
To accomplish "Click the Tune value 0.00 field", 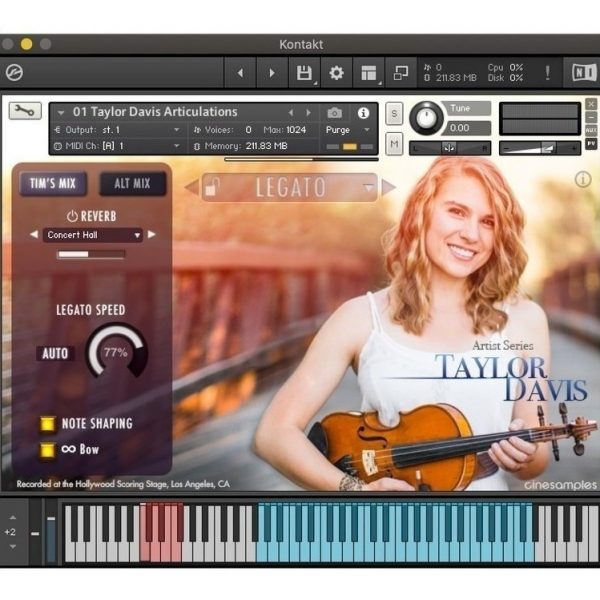I will tap(468, 128).
